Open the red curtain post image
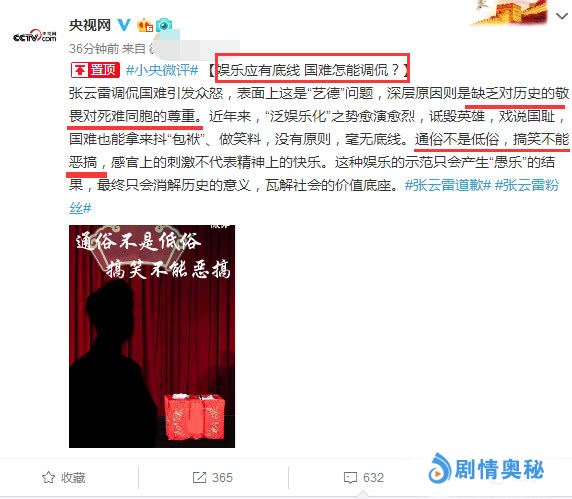Screen dimensions: 572x499 [152, 336]
